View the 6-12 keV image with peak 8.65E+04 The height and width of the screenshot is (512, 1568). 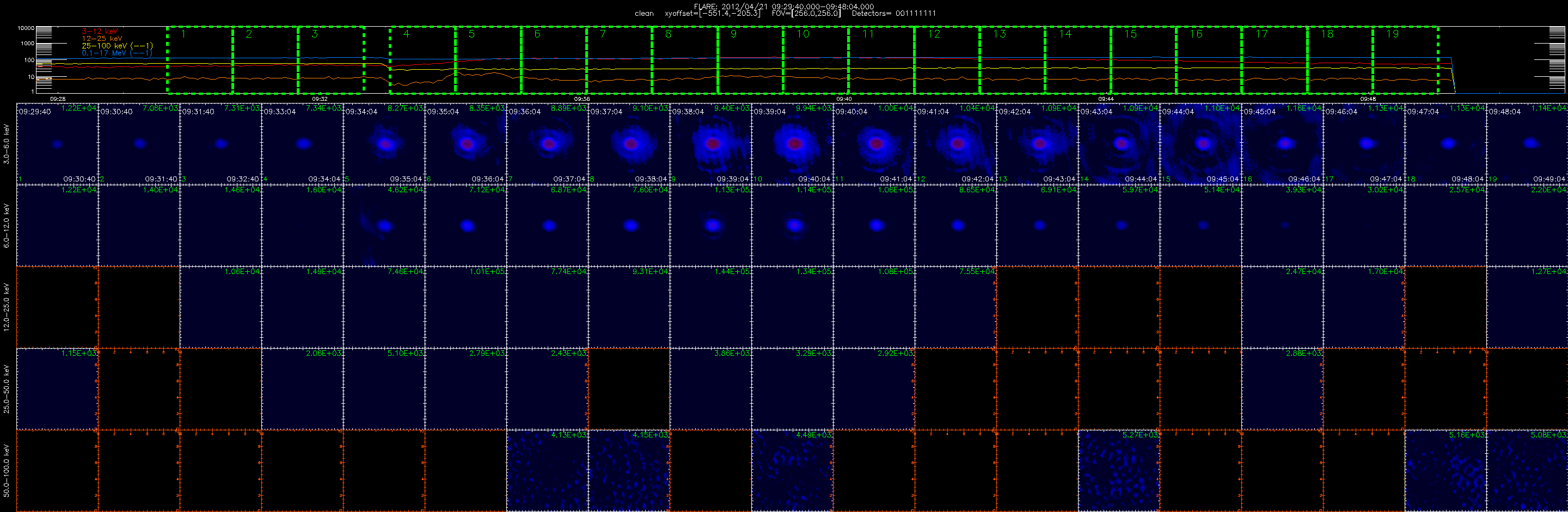956,225
